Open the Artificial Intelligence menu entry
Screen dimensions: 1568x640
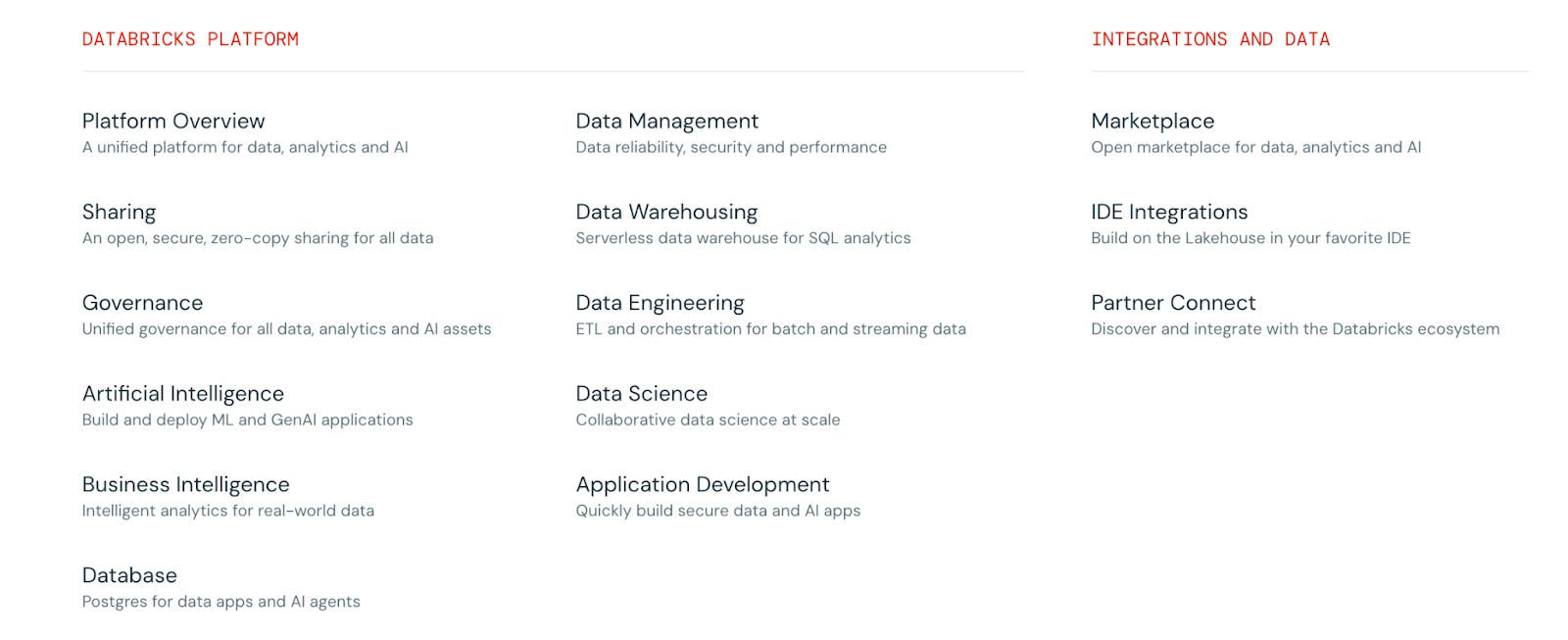(183, 394)
